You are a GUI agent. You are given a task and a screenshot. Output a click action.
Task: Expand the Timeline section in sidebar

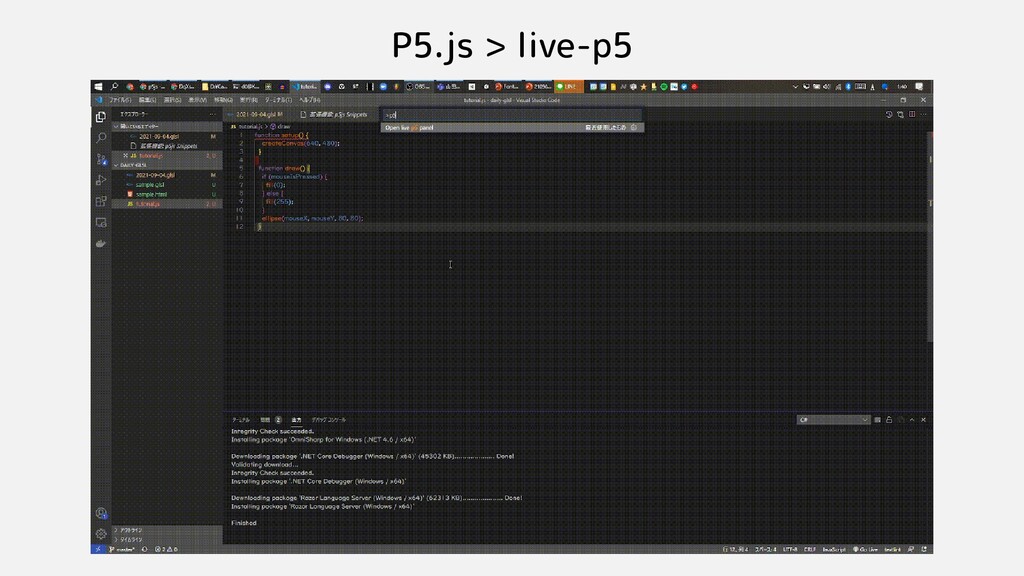pyautogui.click(x=167, y=539)
